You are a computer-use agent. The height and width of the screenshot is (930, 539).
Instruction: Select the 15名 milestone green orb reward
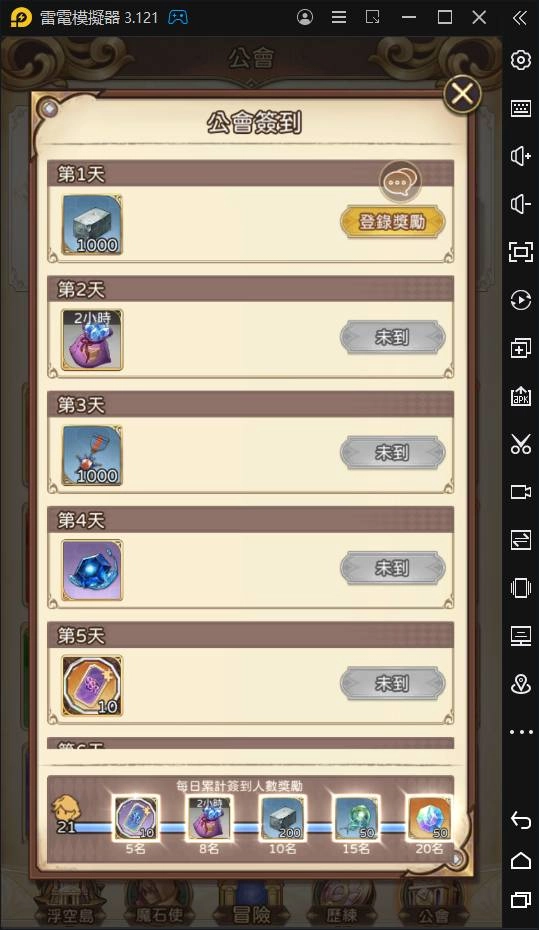(x=356, y=818)
